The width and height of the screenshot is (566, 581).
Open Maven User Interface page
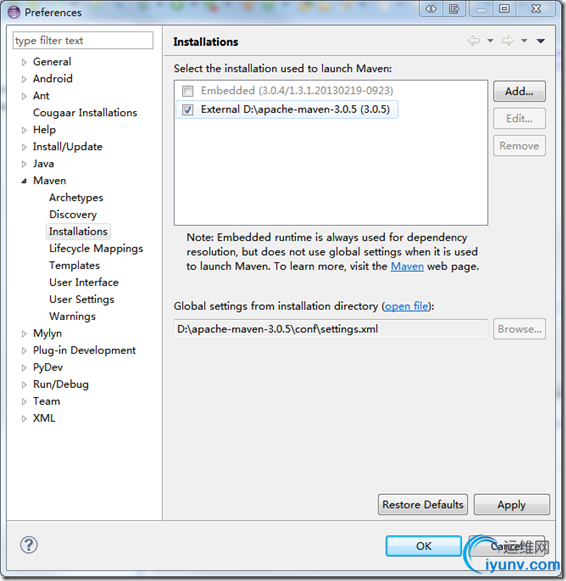click(x=84, y=282)
